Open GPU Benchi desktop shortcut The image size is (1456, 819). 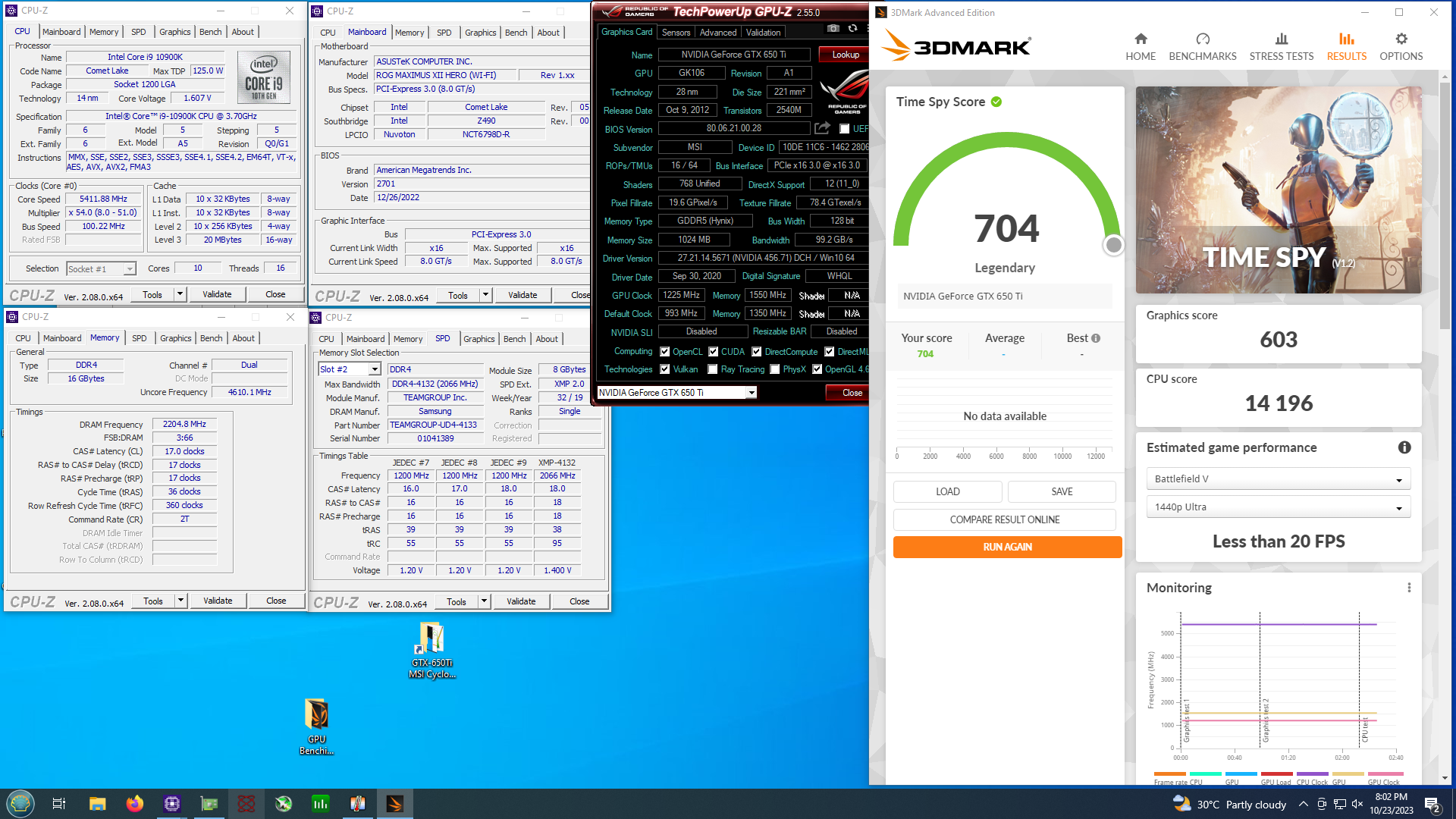pyautogui.click(x=316, y=726)
